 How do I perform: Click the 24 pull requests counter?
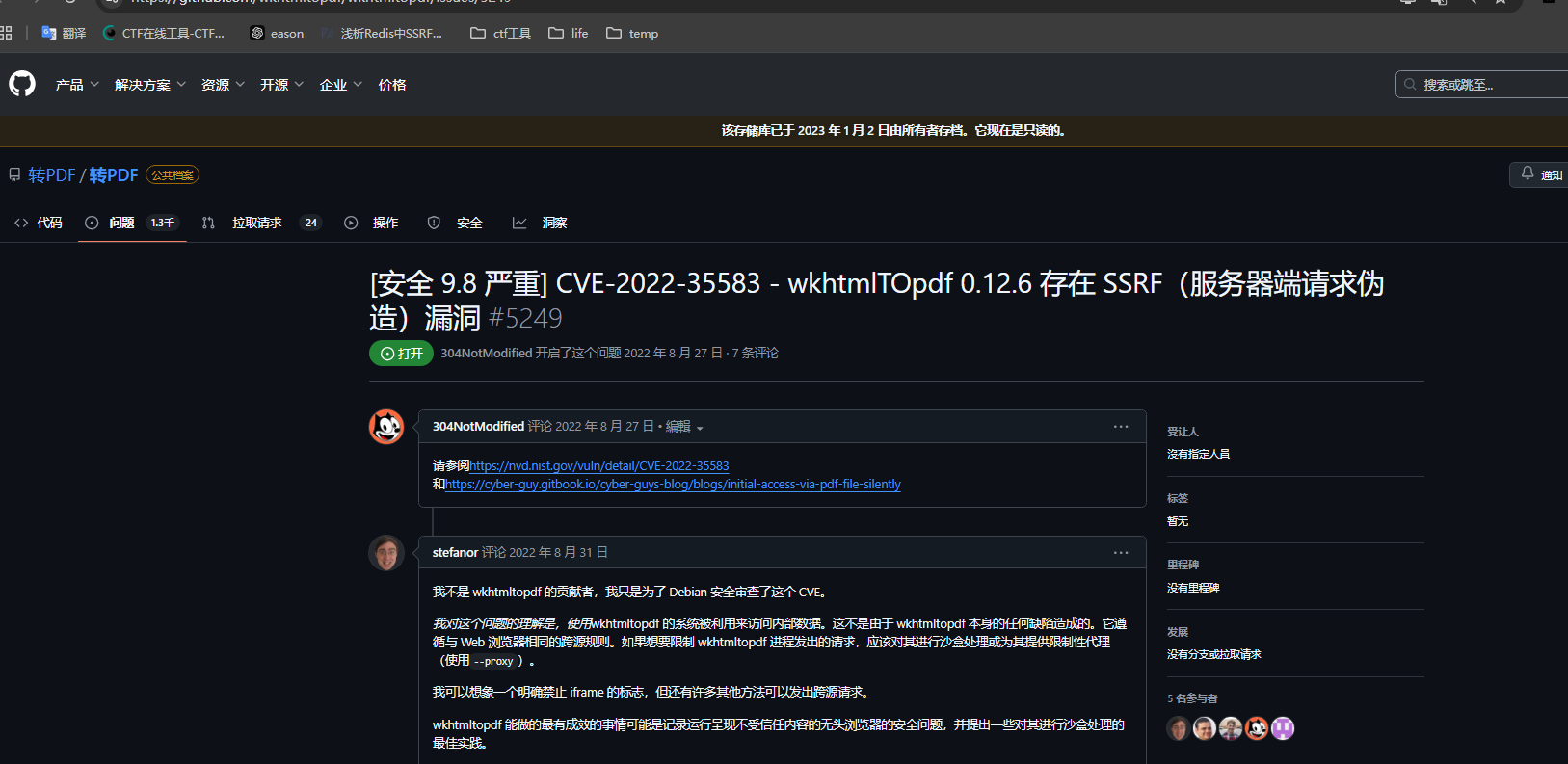coord(311,223)
